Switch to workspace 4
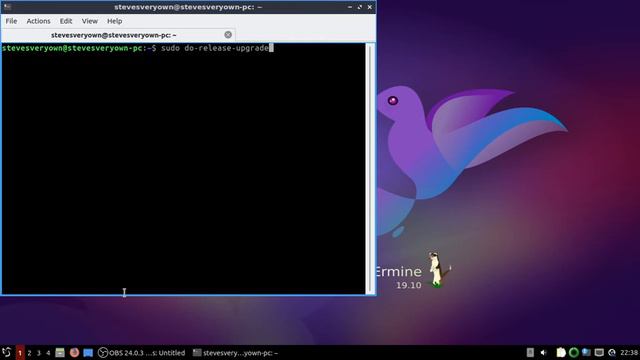The height and width of the screenshot is (360, 640). tap(48, 353)
